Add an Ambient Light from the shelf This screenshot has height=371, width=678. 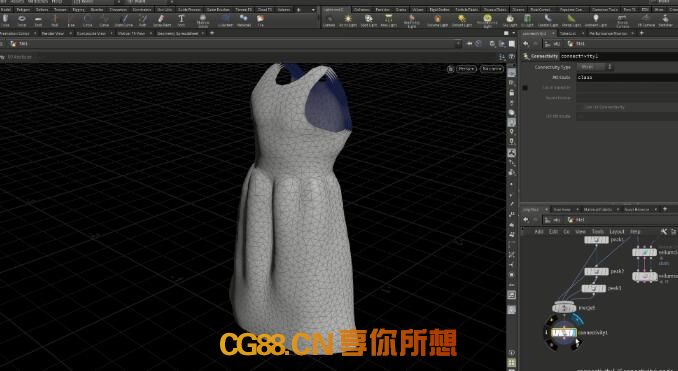595,20
